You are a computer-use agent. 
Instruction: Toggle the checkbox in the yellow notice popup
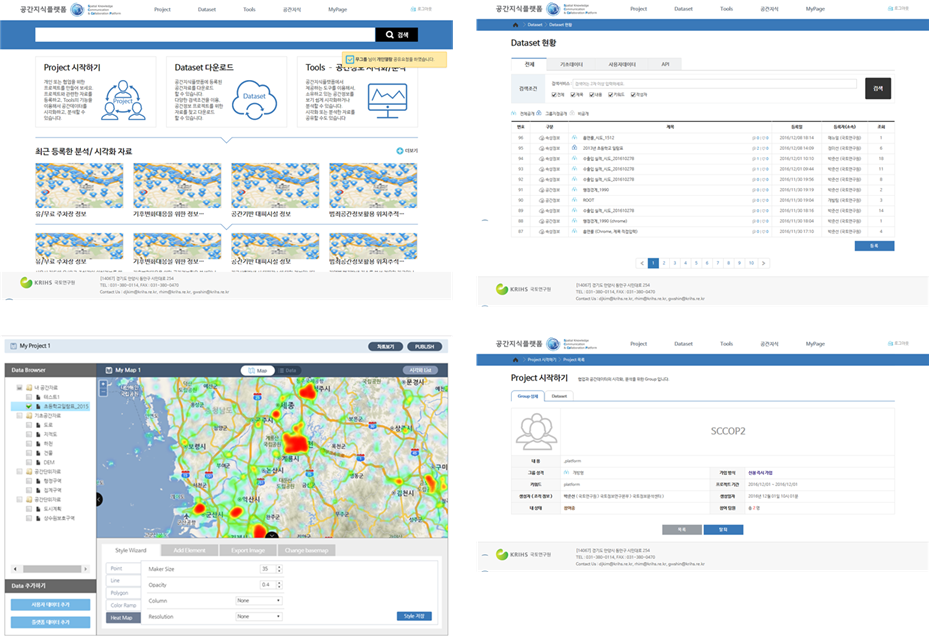point(350,59)
